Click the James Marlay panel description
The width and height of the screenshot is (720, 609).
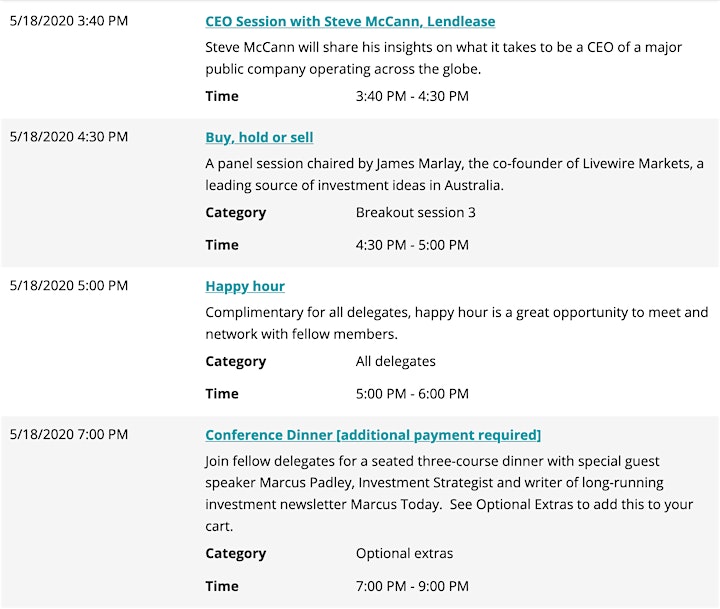[x=454, y=174]
